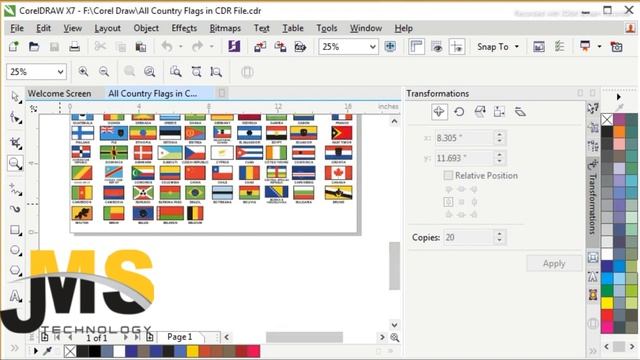Image resolution: width=640 pixels, height=360 pixels.
Task: Toggle the Show rulers icon
Action: click(x=416, y=47)
